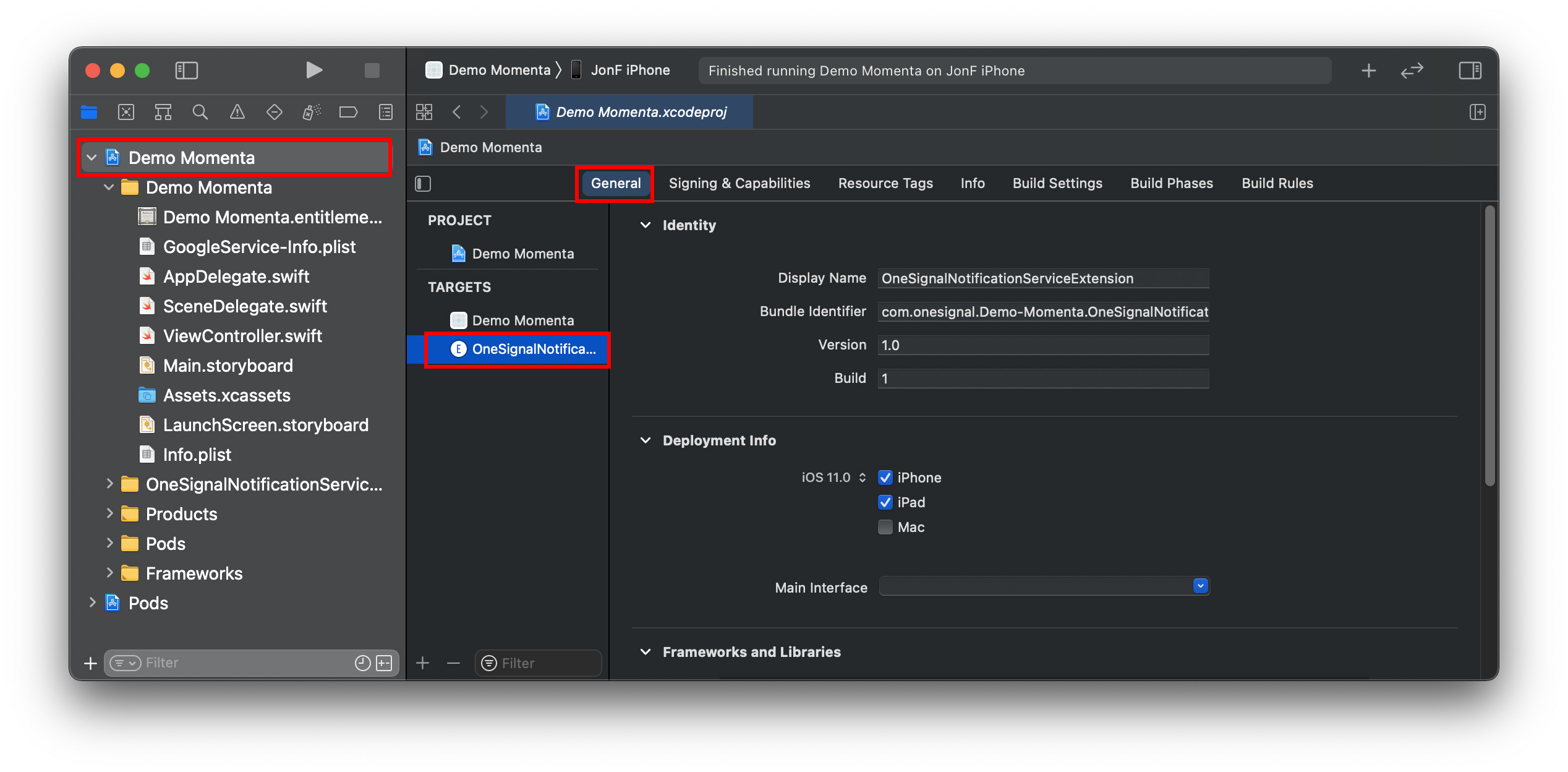
Task: Switch to Build Settings tab
Action: click(1057, 183)
